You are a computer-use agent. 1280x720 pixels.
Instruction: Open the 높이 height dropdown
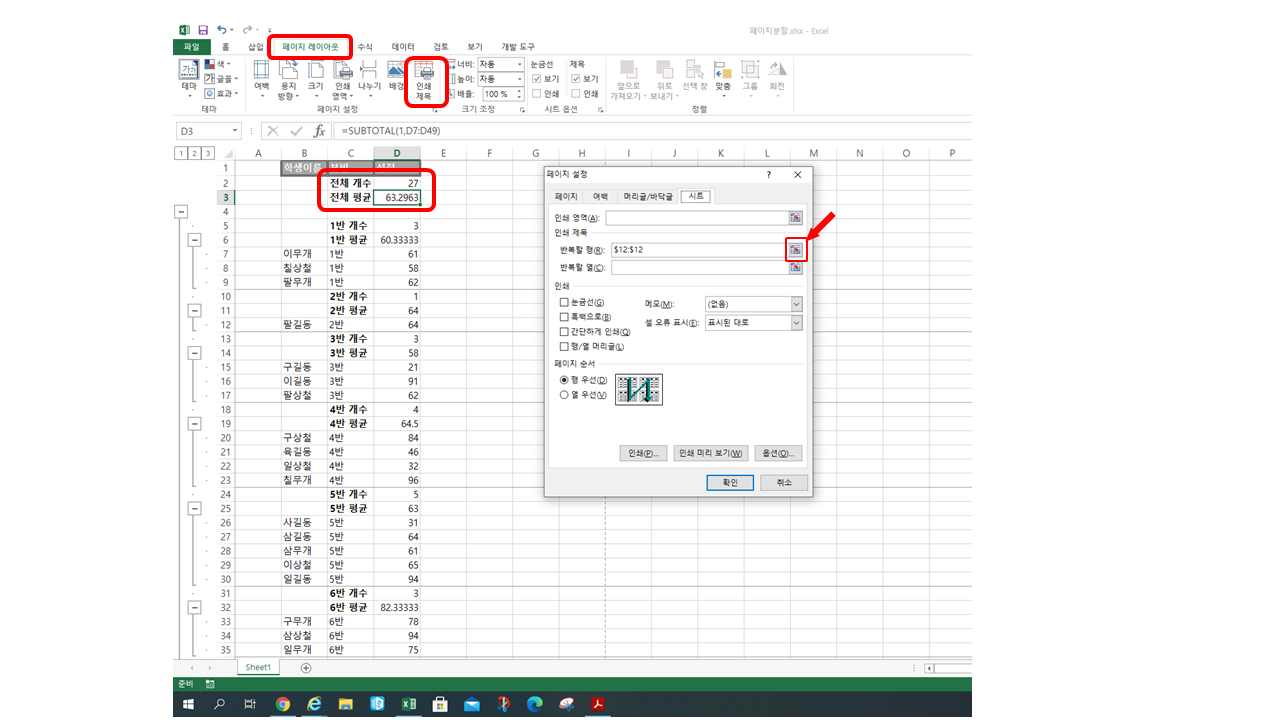pos(519,79)
